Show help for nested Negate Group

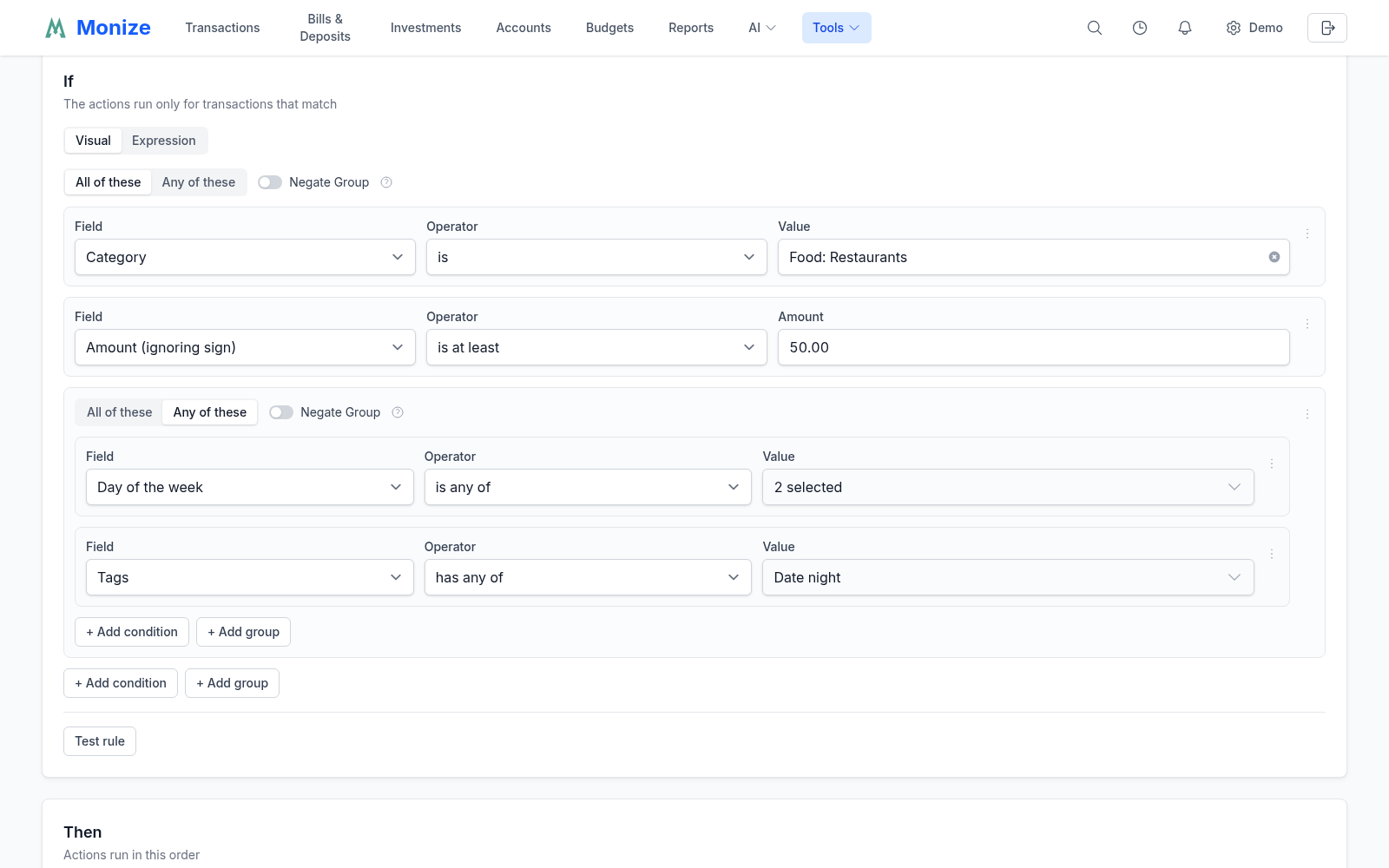[398, 412]
